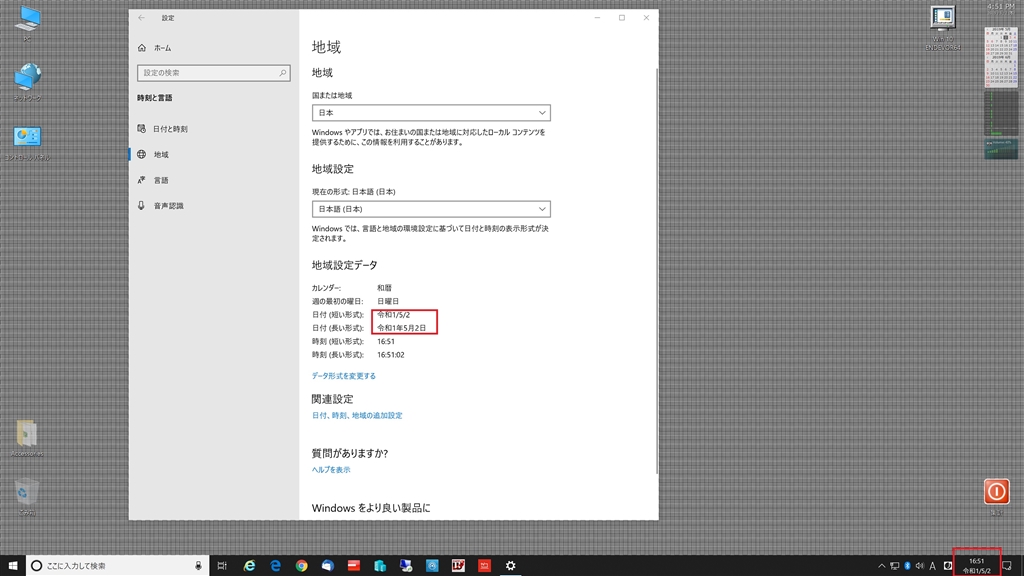Launch Google Chrome from taskbar
This screenshot has width=1024, height=576.
coord(302,566)
